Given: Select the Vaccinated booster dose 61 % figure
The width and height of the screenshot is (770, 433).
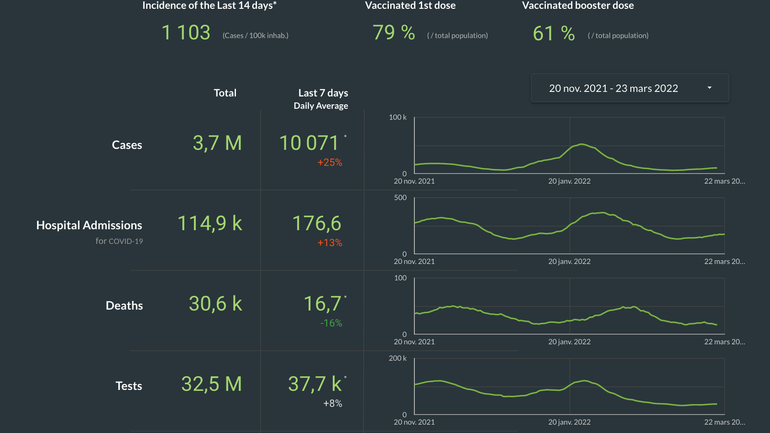Looking at the screenshot, I should click(x=553, y=33).
